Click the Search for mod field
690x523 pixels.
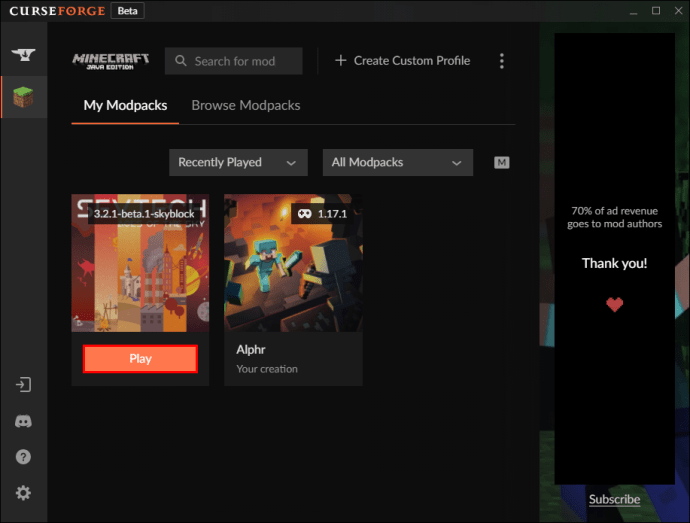coord(234,61)
